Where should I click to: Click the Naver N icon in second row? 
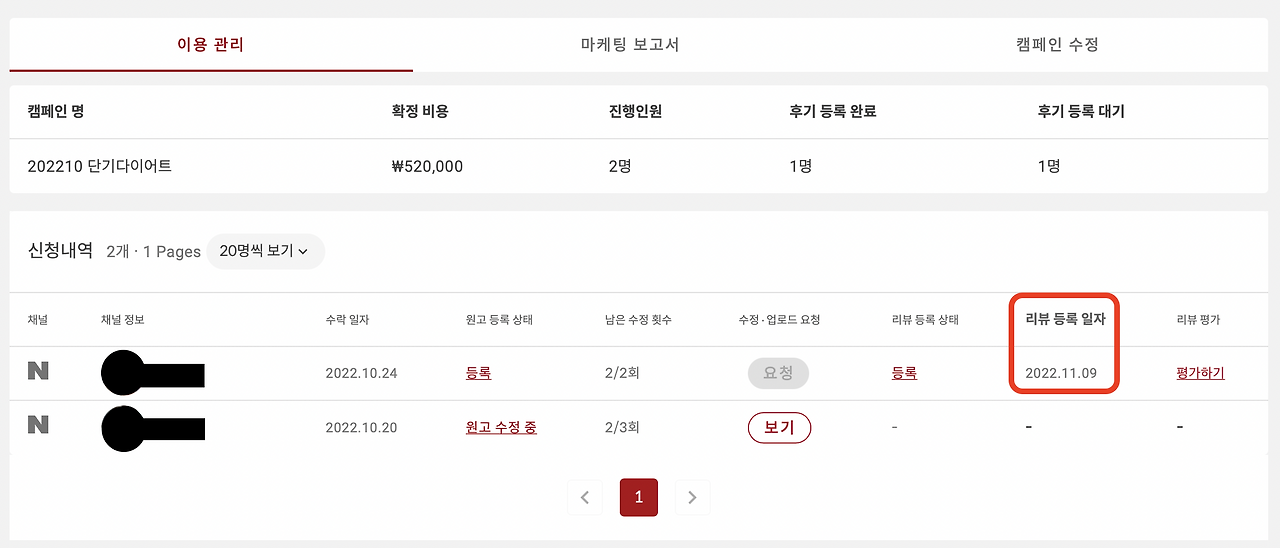coord(38,425)
